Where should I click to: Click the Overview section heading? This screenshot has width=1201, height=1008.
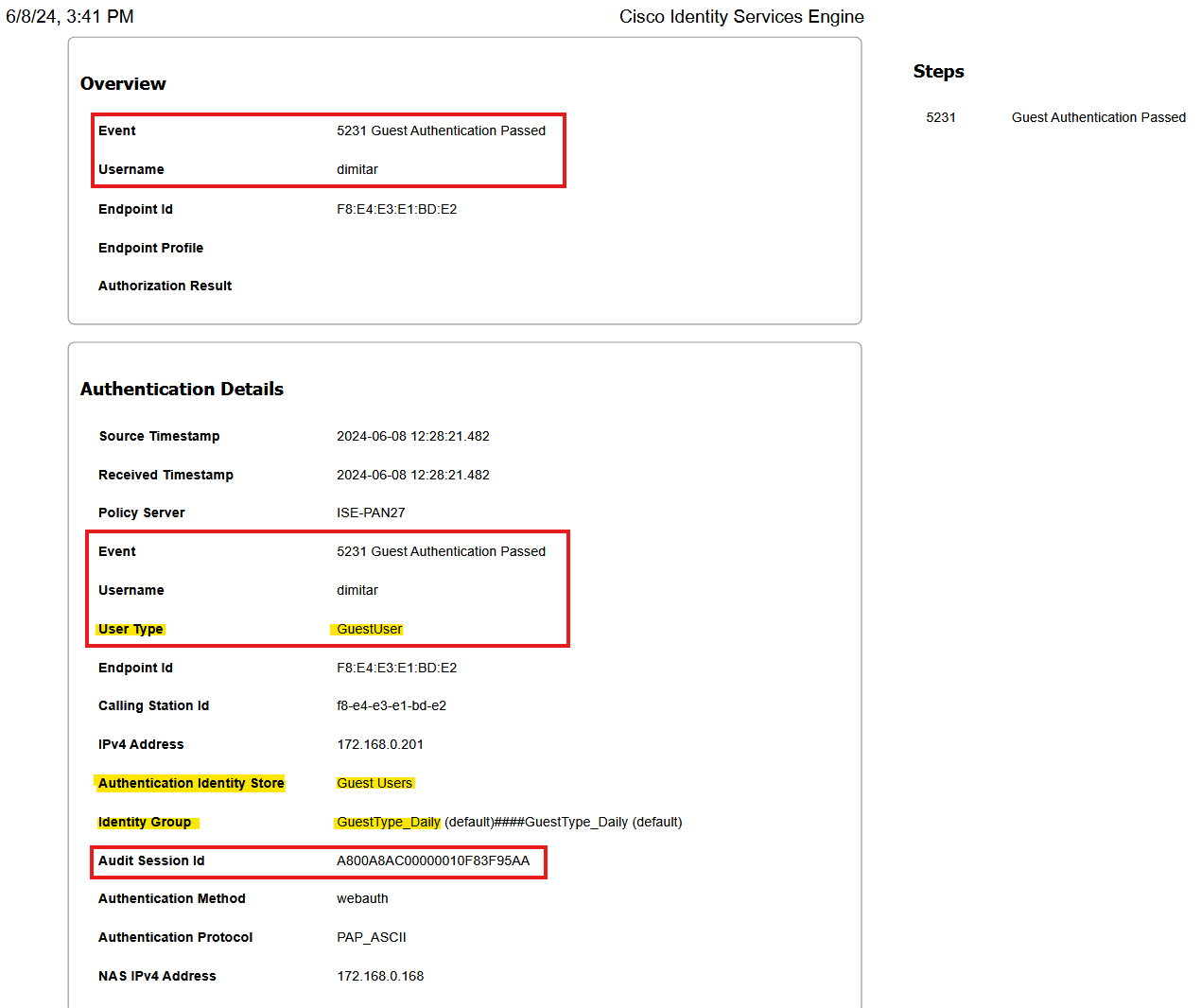tap(123, 84)
